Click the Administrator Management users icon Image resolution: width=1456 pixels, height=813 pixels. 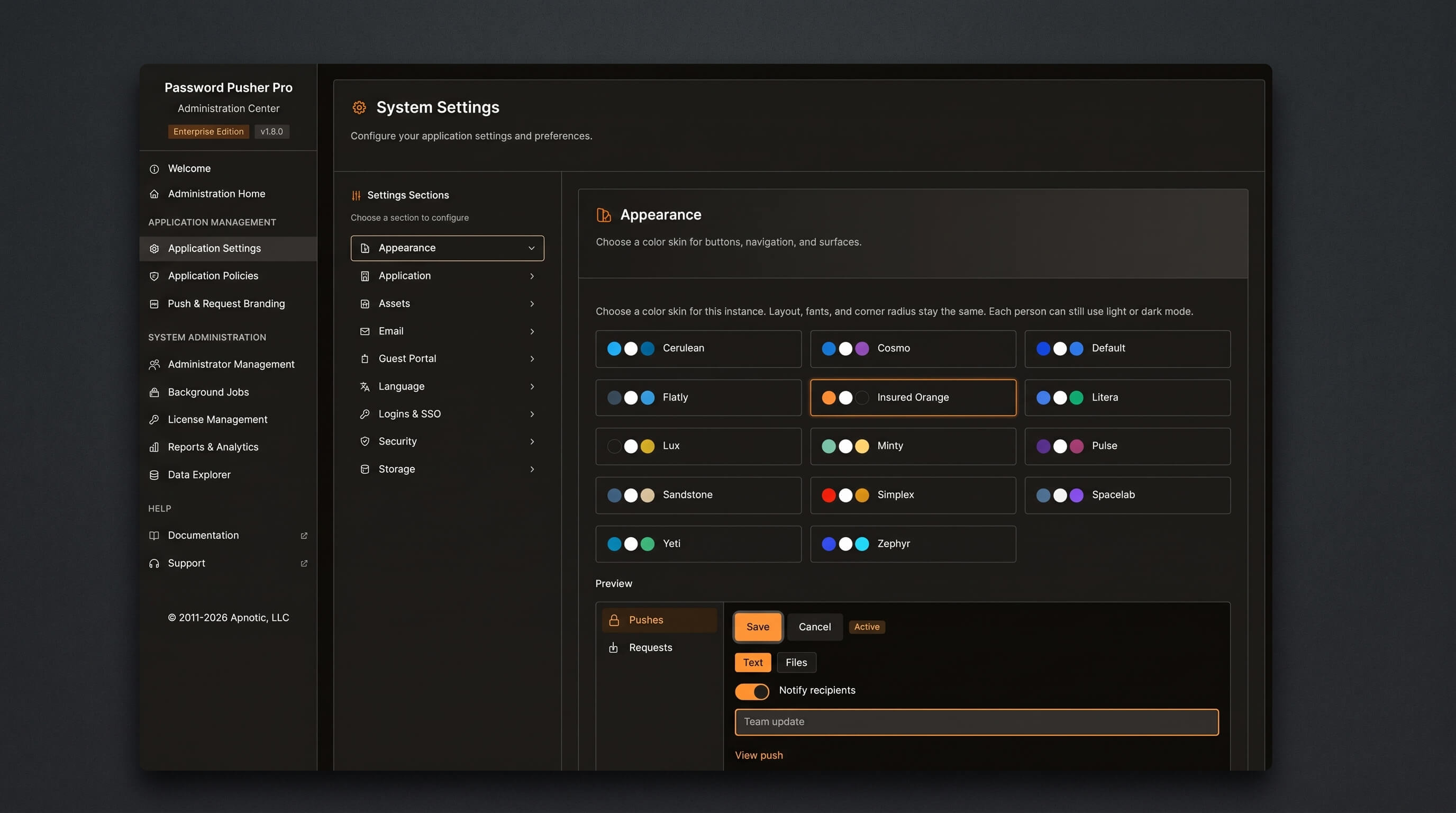point(154,365)
